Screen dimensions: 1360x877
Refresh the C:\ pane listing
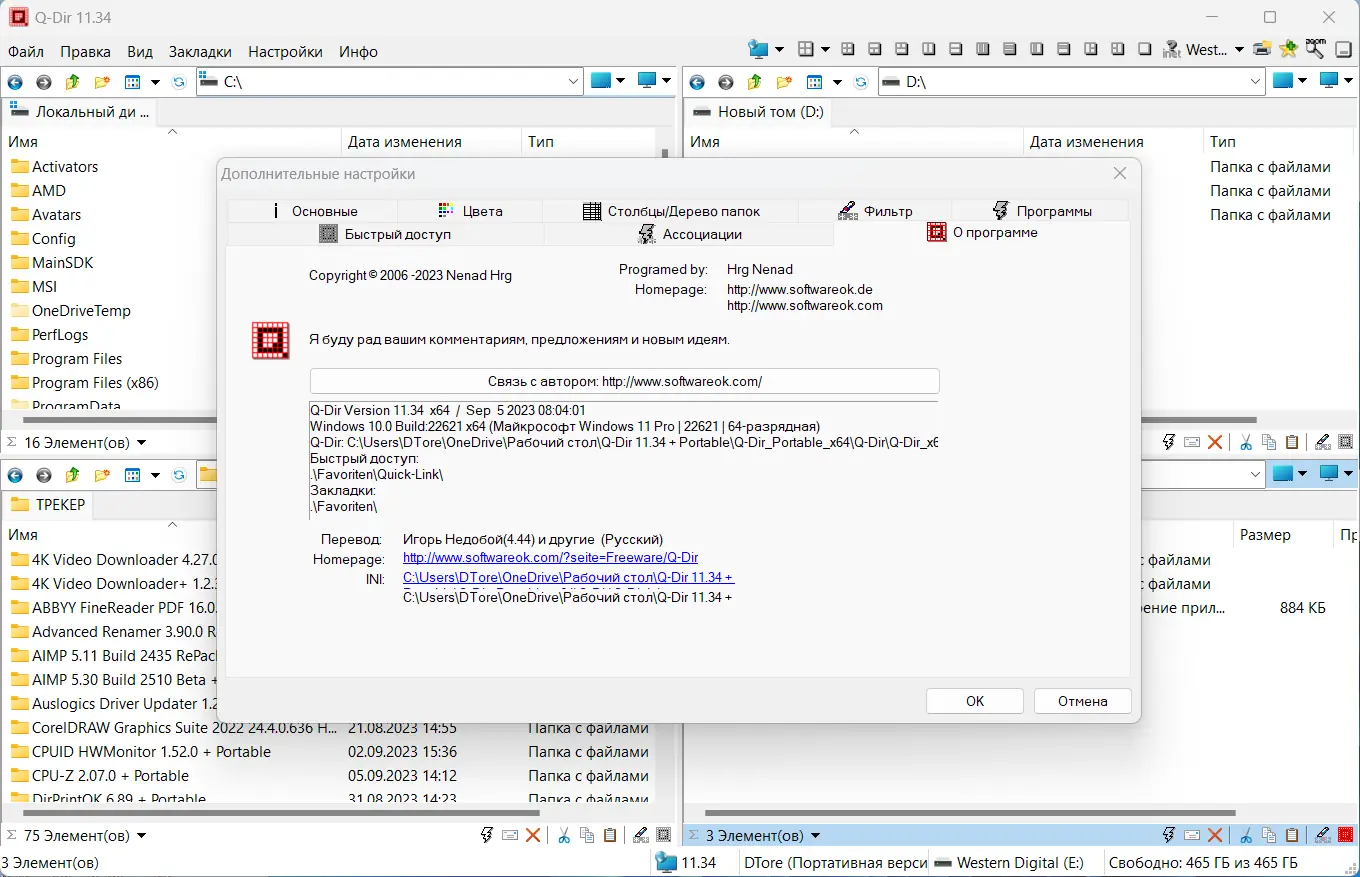pos(179,82)
